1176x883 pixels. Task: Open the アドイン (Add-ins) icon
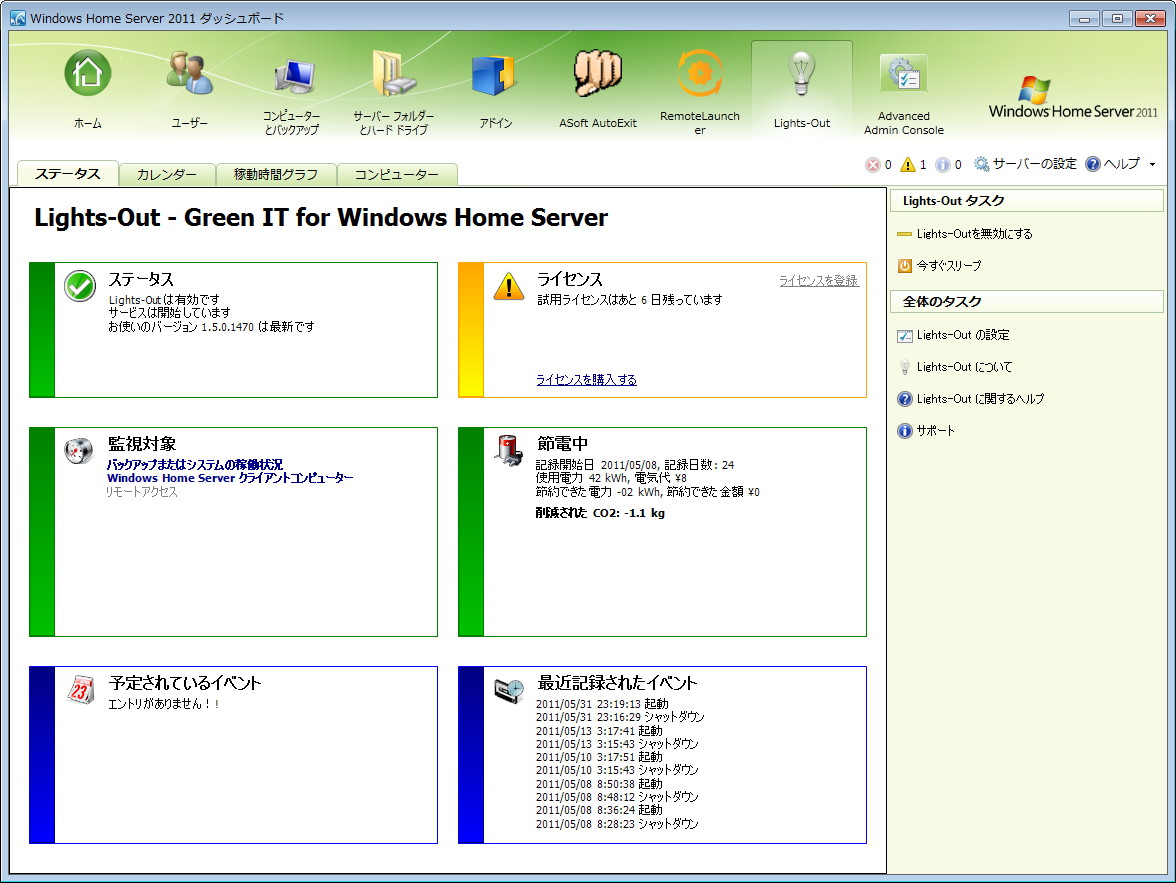(x=495, y=75)
